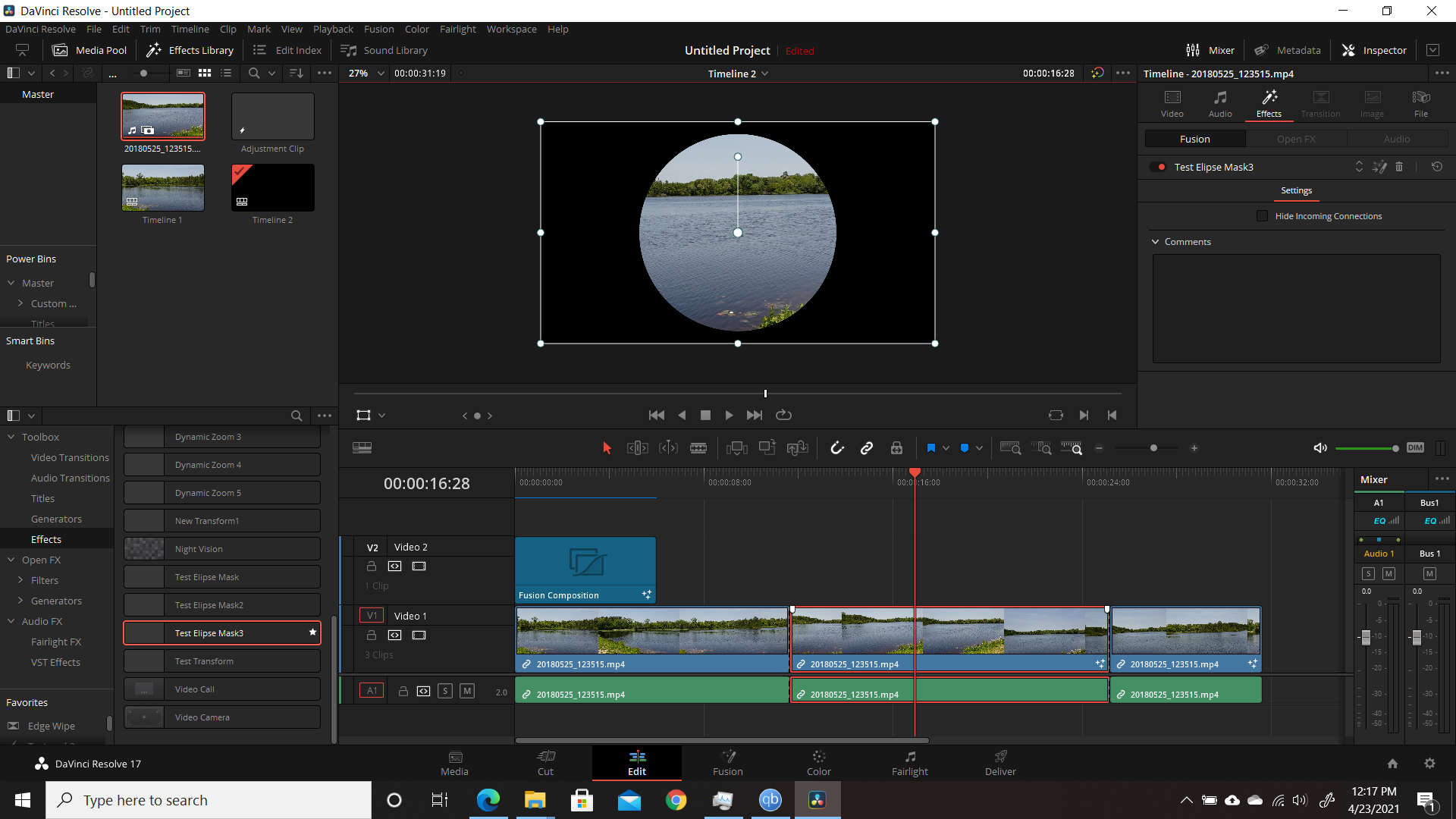Open the Audio tab in Inspector

tap(1219, 104)
